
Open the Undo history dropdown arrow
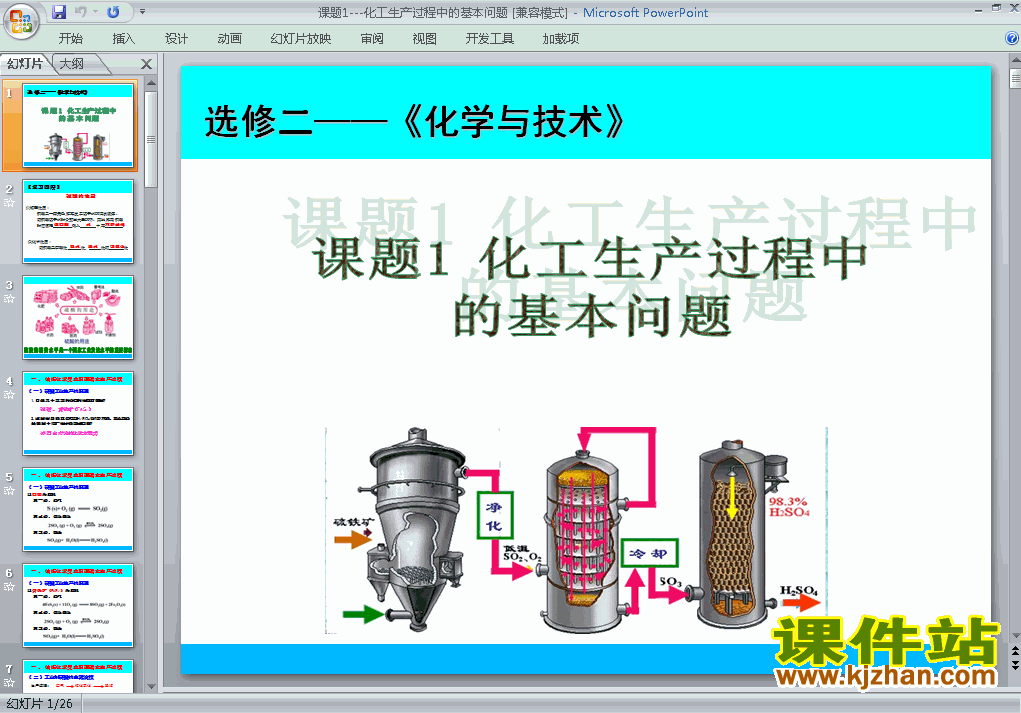pyautogui.click(x=96, y=12)
